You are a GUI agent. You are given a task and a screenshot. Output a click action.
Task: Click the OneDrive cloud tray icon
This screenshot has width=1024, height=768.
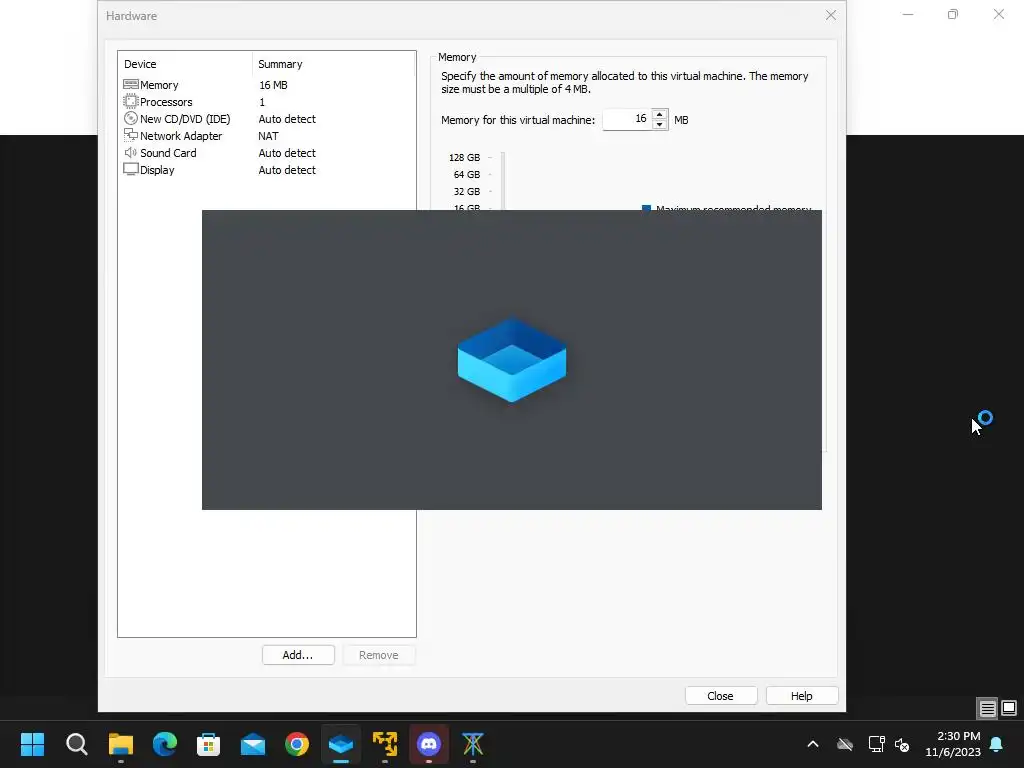[x=845, y=744]
